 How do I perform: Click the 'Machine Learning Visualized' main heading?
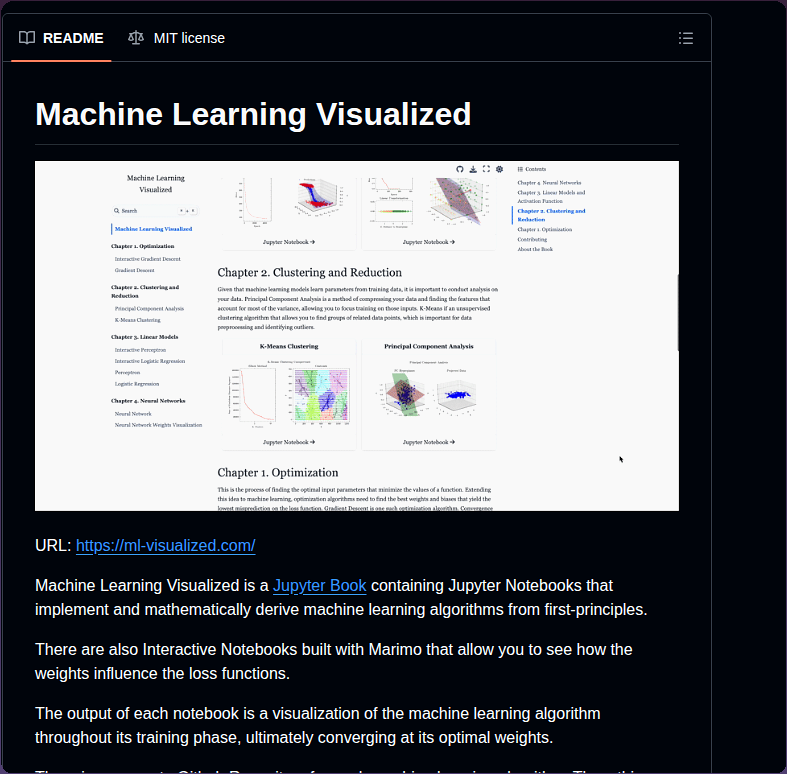coord(253,114)
